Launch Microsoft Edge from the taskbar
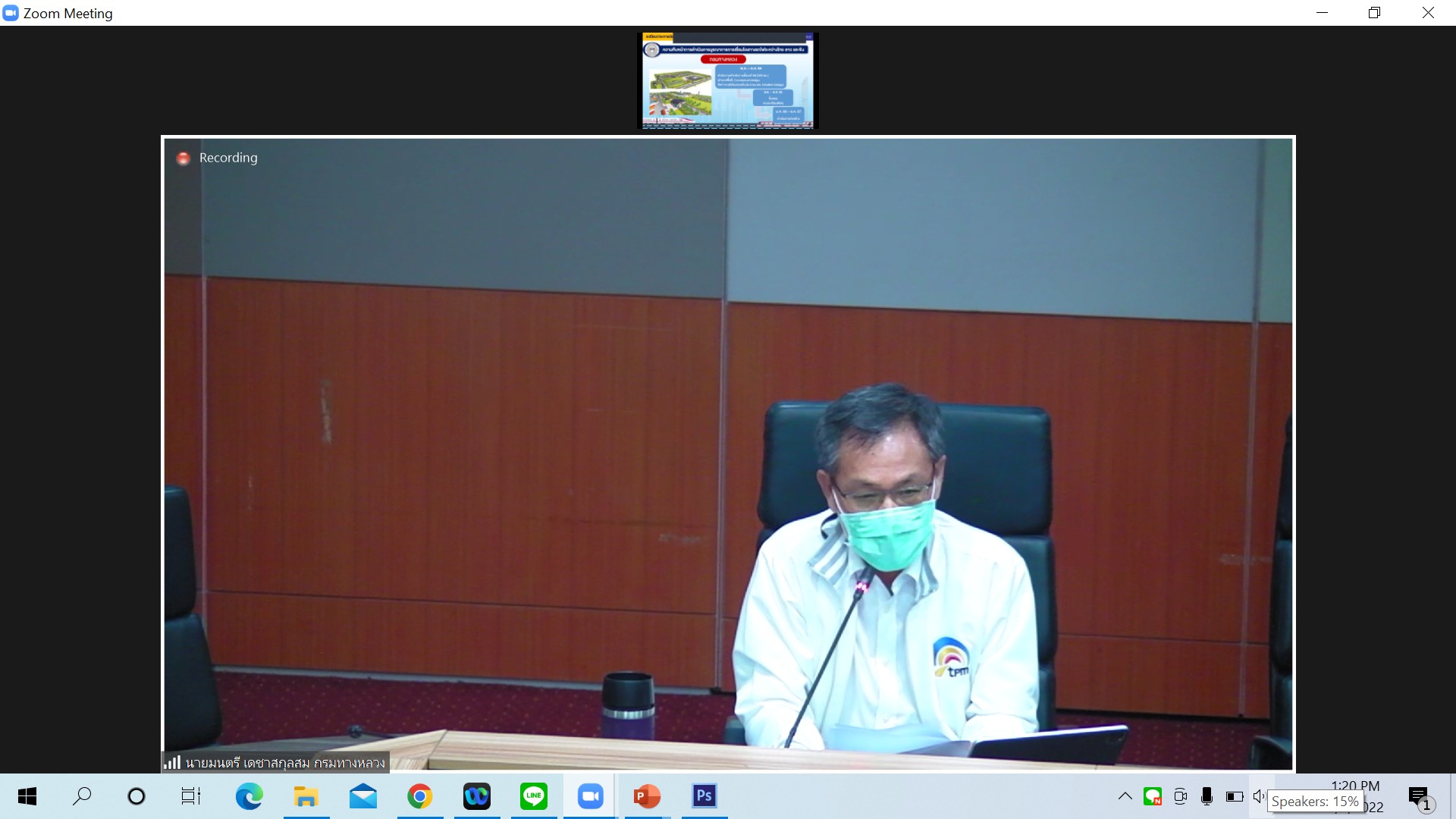This screenshot has width=1456, height=819. (249, 796)
